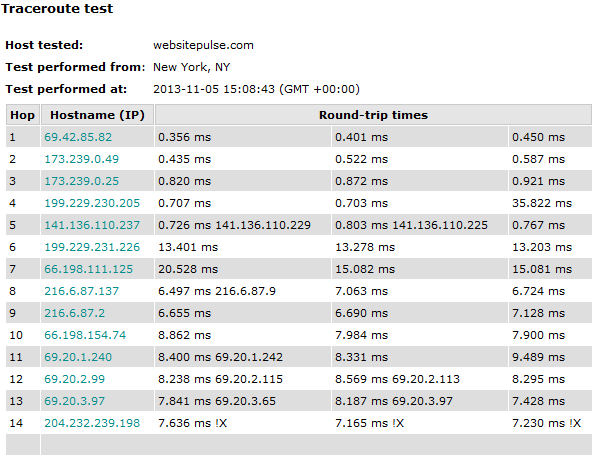Select the 7.165 ms !X cell

tap(420, 423)
